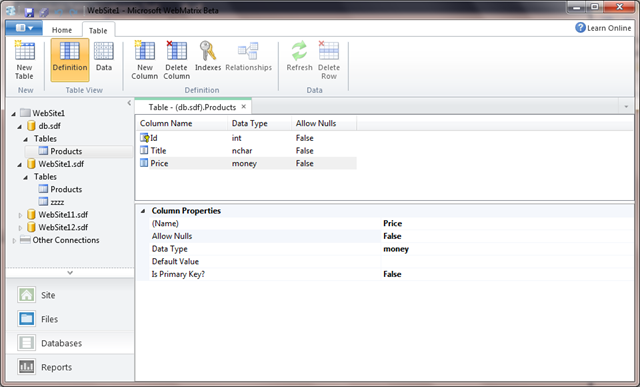Screen dimensions: 640x387
Task: Switch to Data table view
Action: coord(104,57)
